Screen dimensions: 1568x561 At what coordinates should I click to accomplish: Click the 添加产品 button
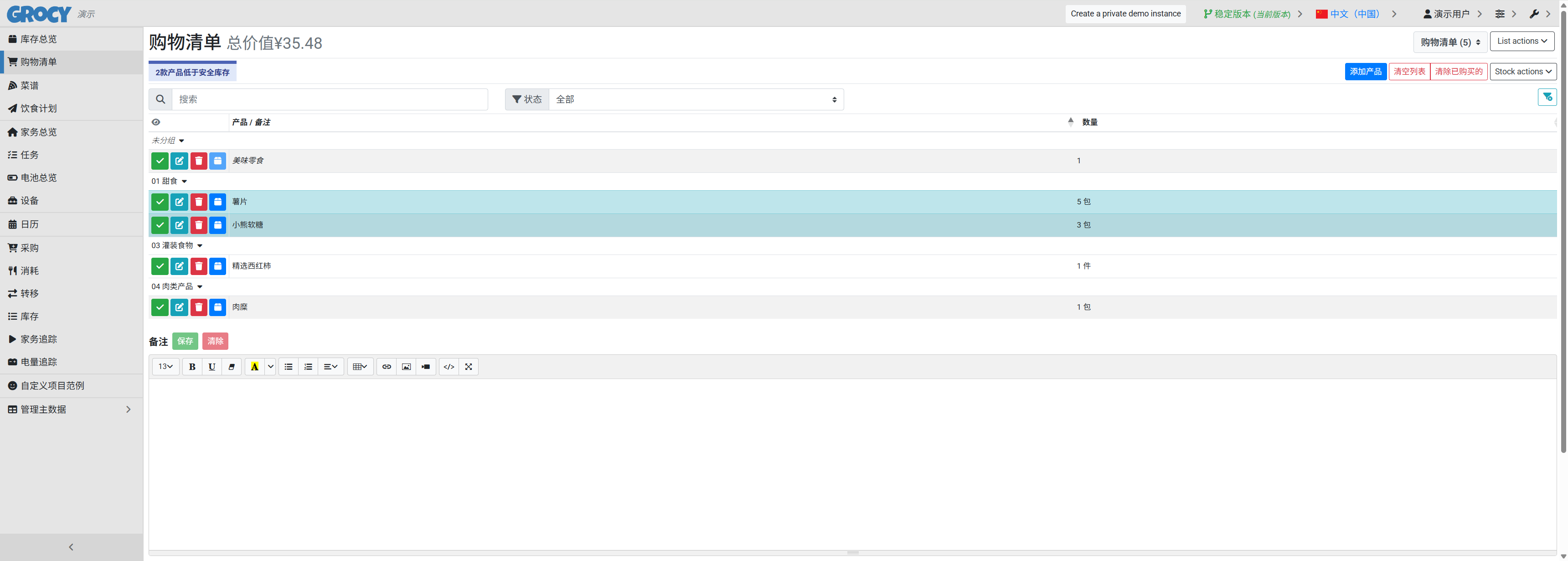[1365, 72]
